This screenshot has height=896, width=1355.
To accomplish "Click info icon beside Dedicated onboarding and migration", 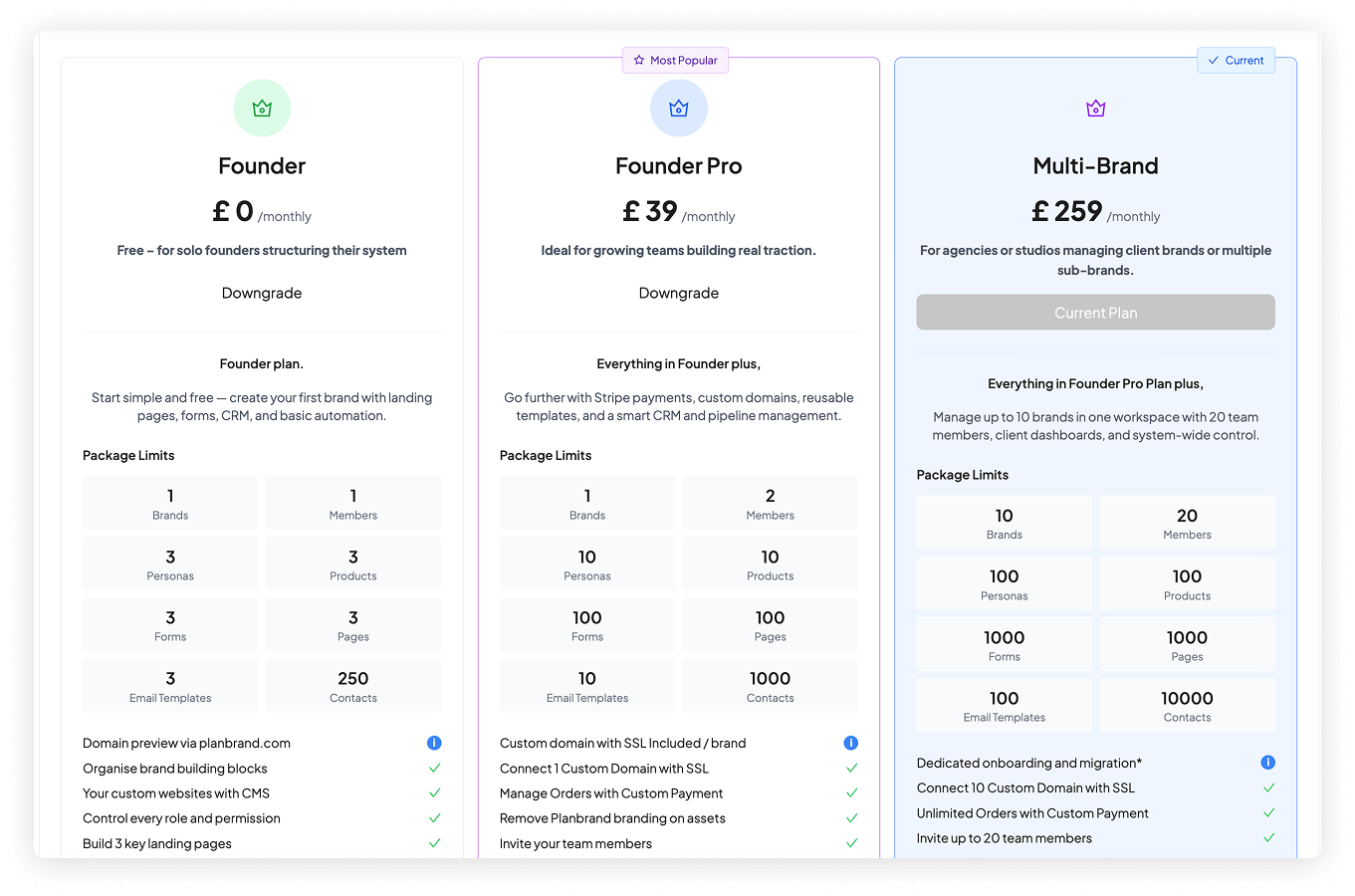I will [x=1267, y=763].
